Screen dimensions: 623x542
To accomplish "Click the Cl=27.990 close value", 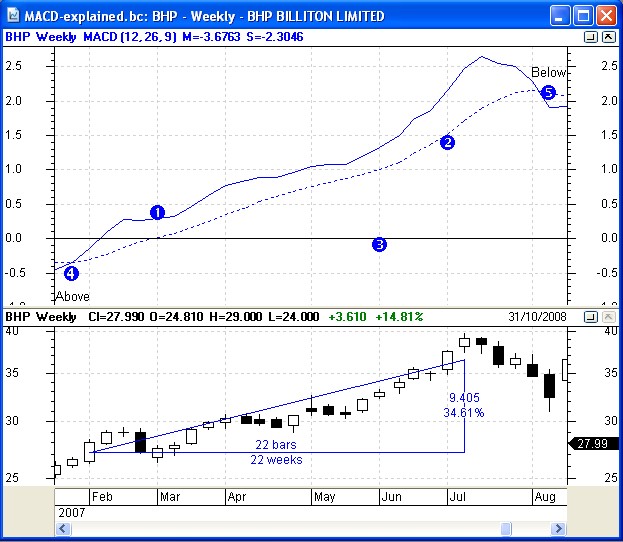I will tap(116, 317).
